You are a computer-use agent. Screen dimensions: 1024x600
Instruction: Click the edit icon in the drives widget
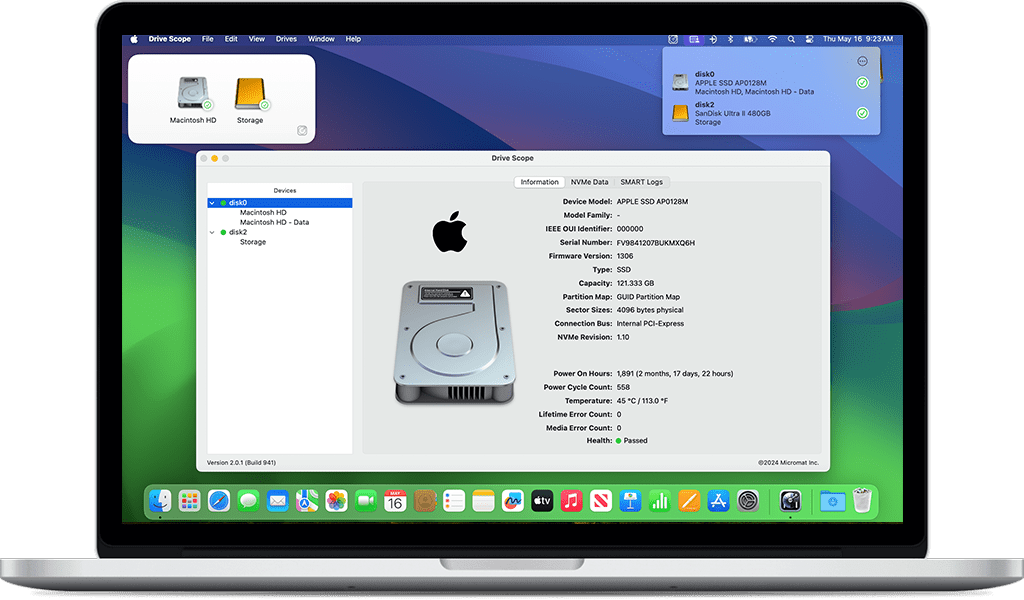[302, 131]
